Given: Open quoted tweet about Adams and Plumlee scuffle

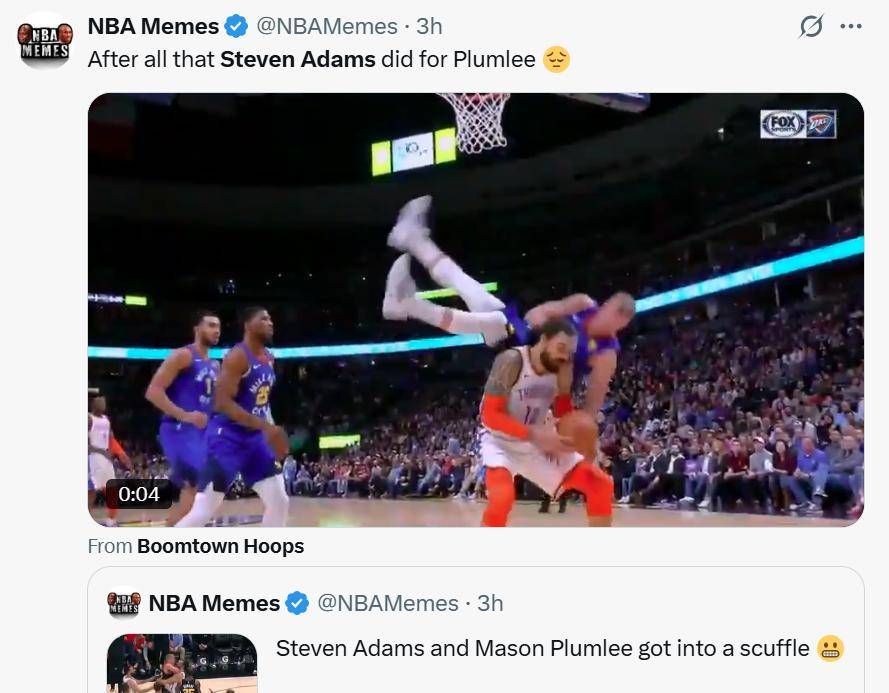Looking at the screenshot, I should coord(476,629).
